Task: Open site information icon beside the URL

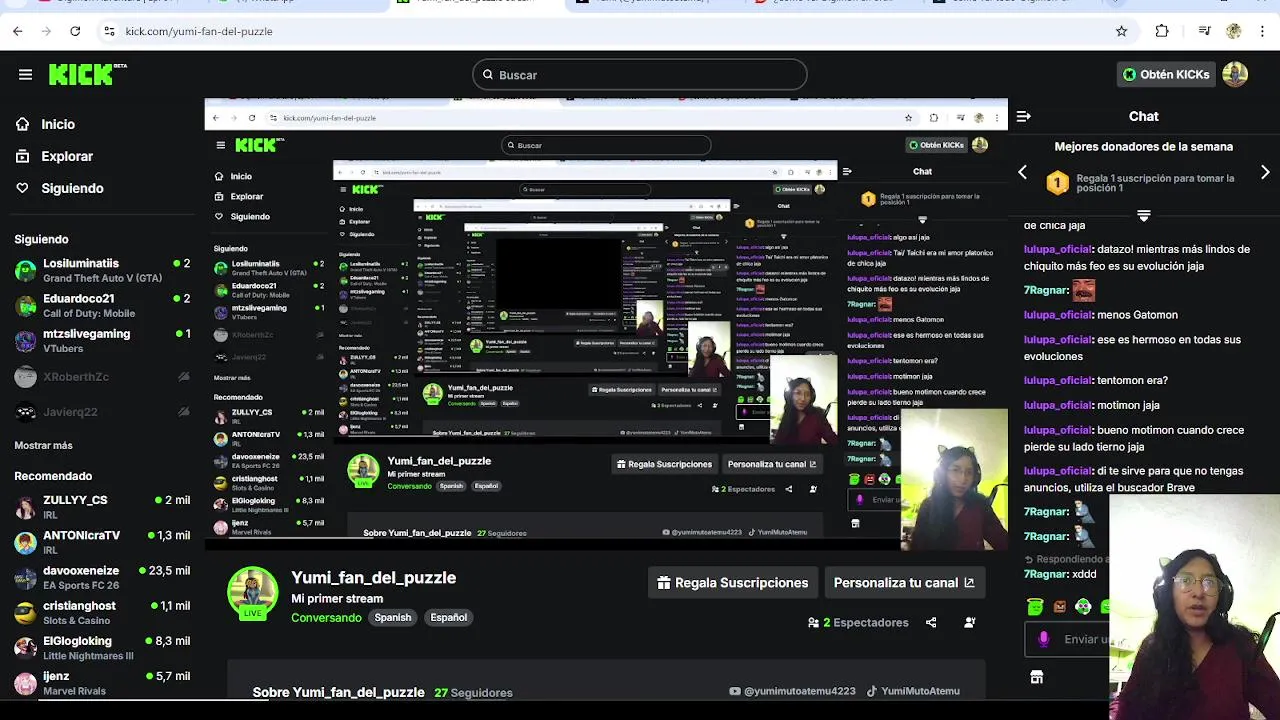Action: click(x=109, y=31)
